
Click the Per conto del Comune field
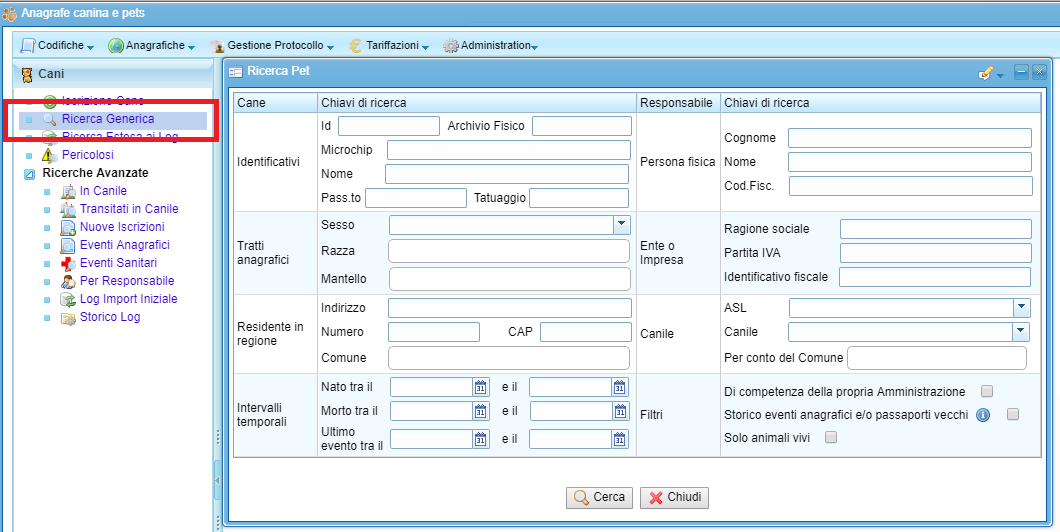tap(937, 358)
